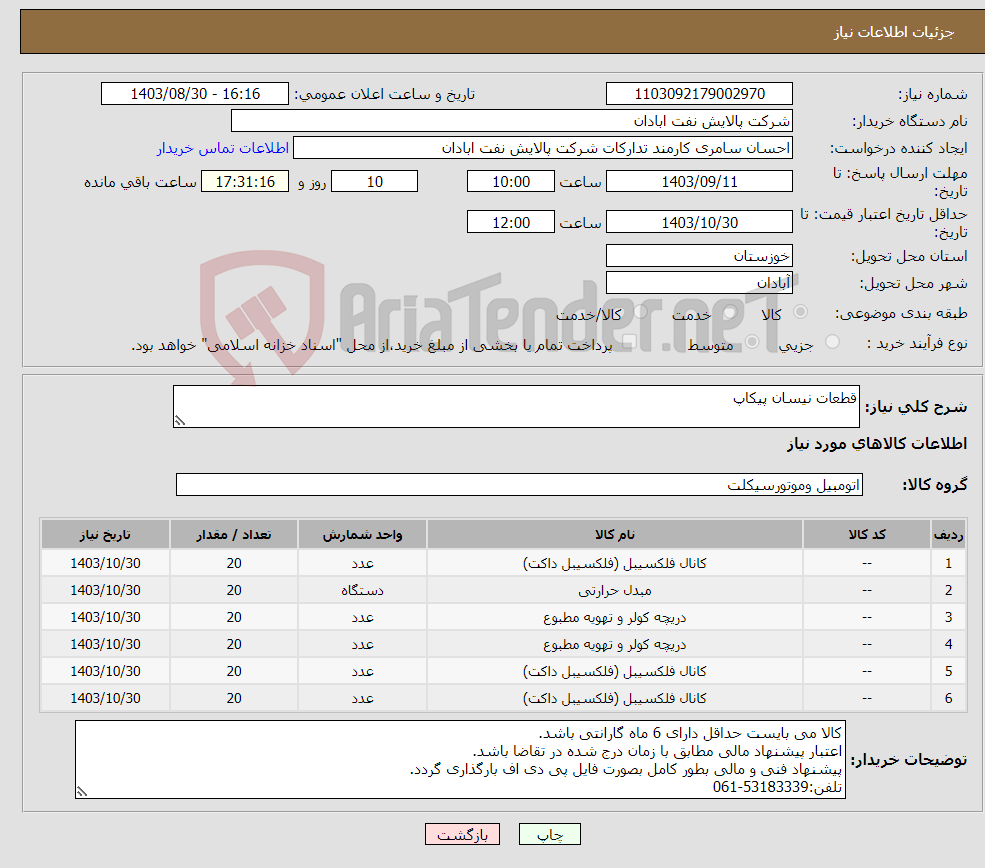Click the announcement date field 1403/08/30 - 16:16

(195, 94)
